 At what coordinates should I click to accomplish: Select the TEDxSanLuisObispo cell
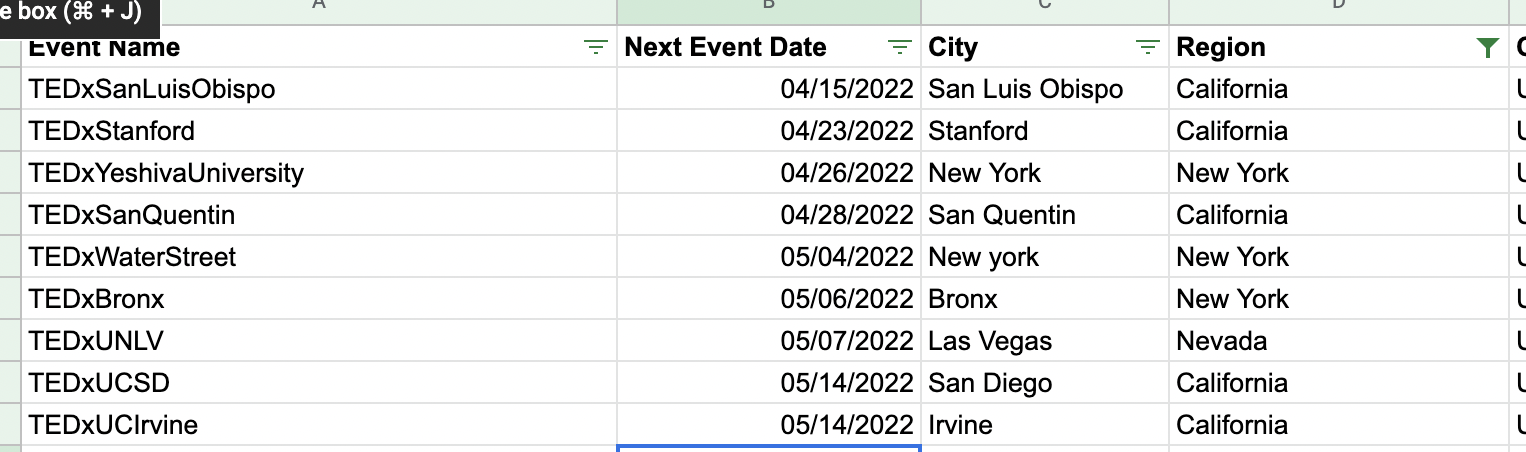(x=319, y=89)
